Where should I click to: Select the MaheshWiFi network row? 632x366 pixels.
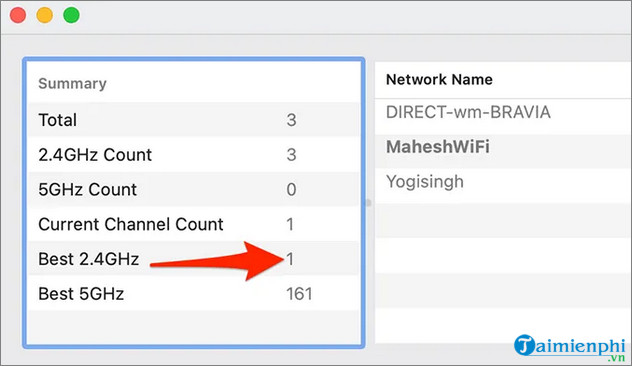503,151
